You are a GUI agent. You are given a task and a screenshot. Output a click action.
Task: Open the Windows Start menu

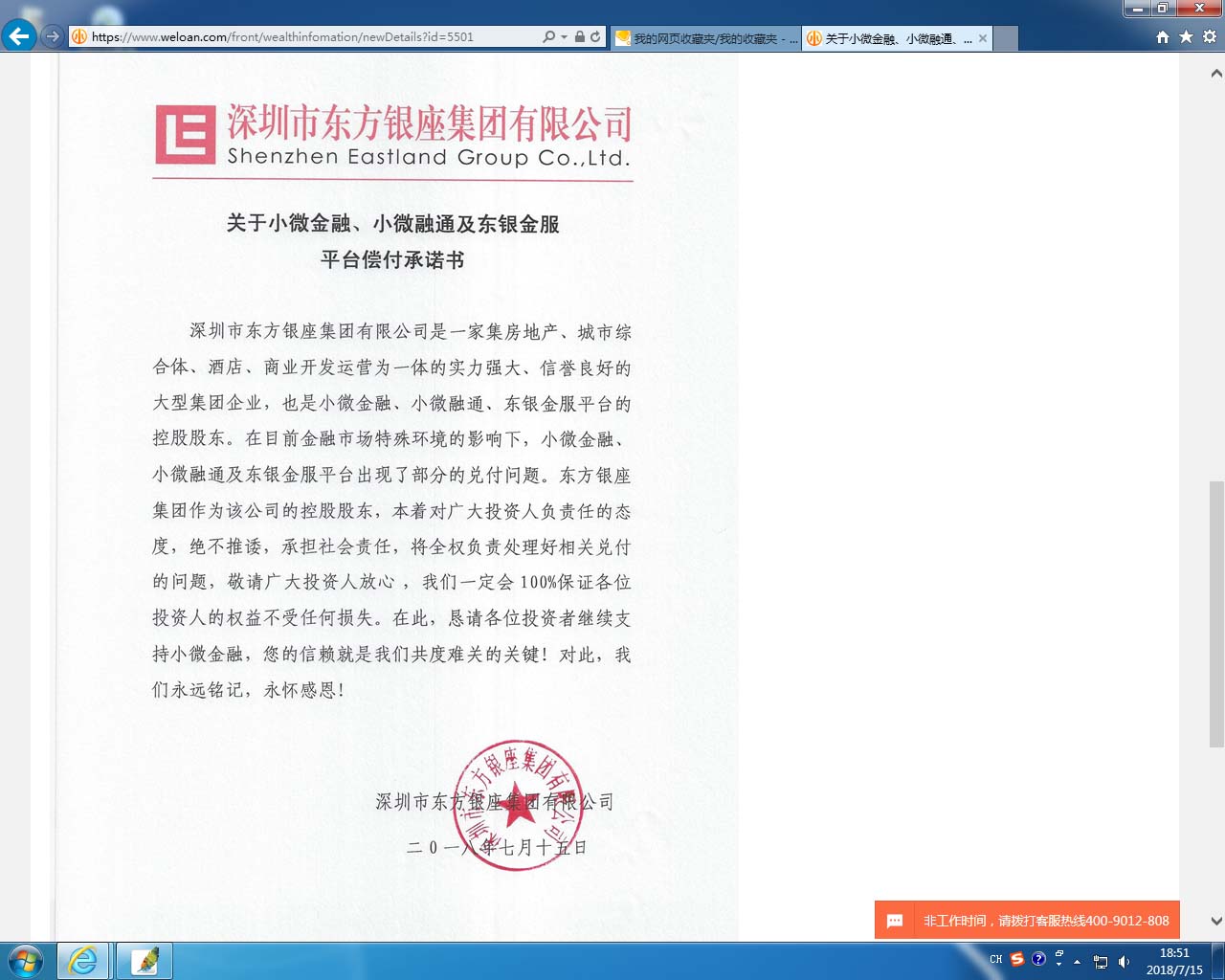tap(26, 960)
